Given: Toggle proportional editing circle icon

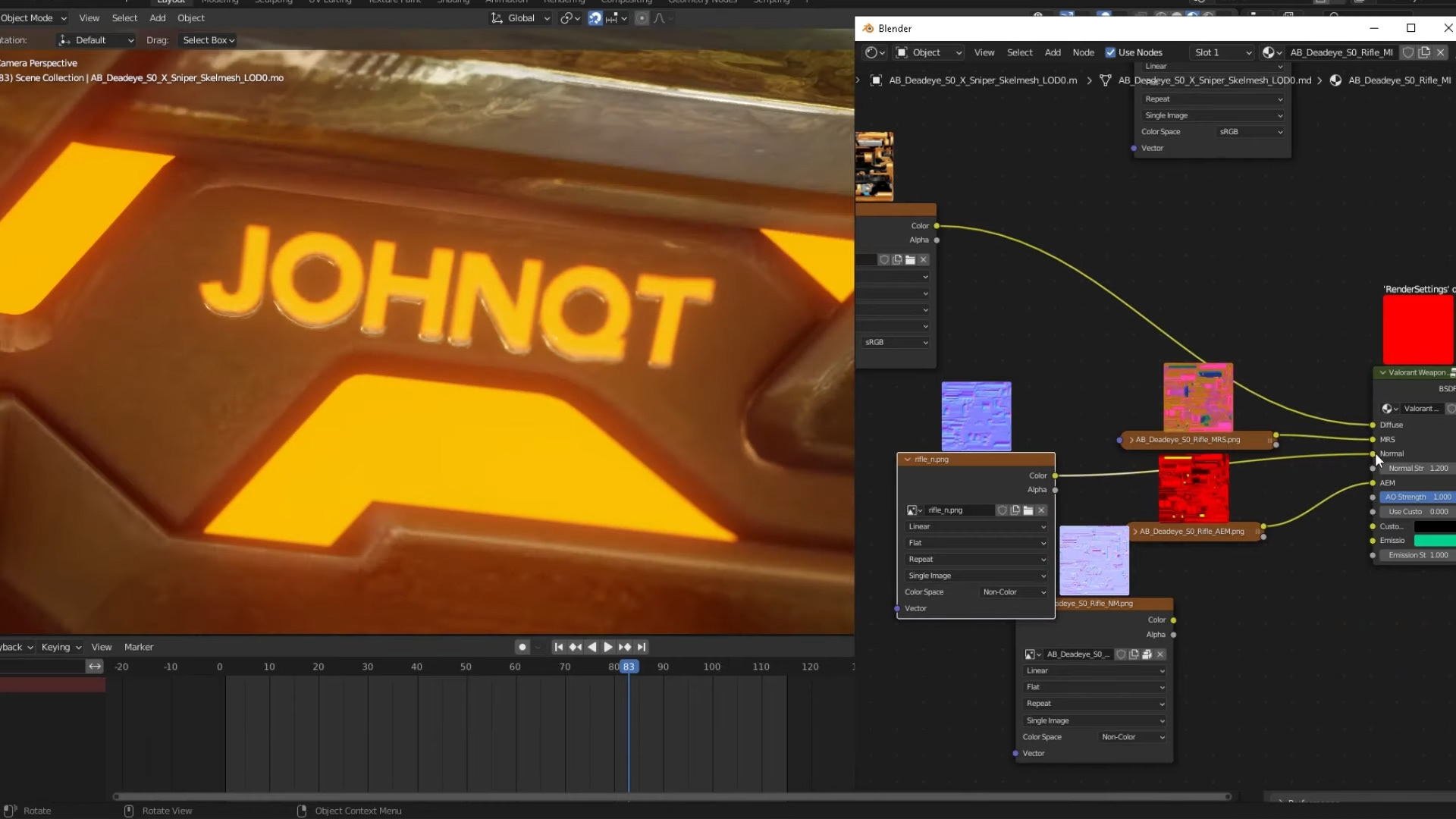Looking at the screenshot, I should 642,18.
